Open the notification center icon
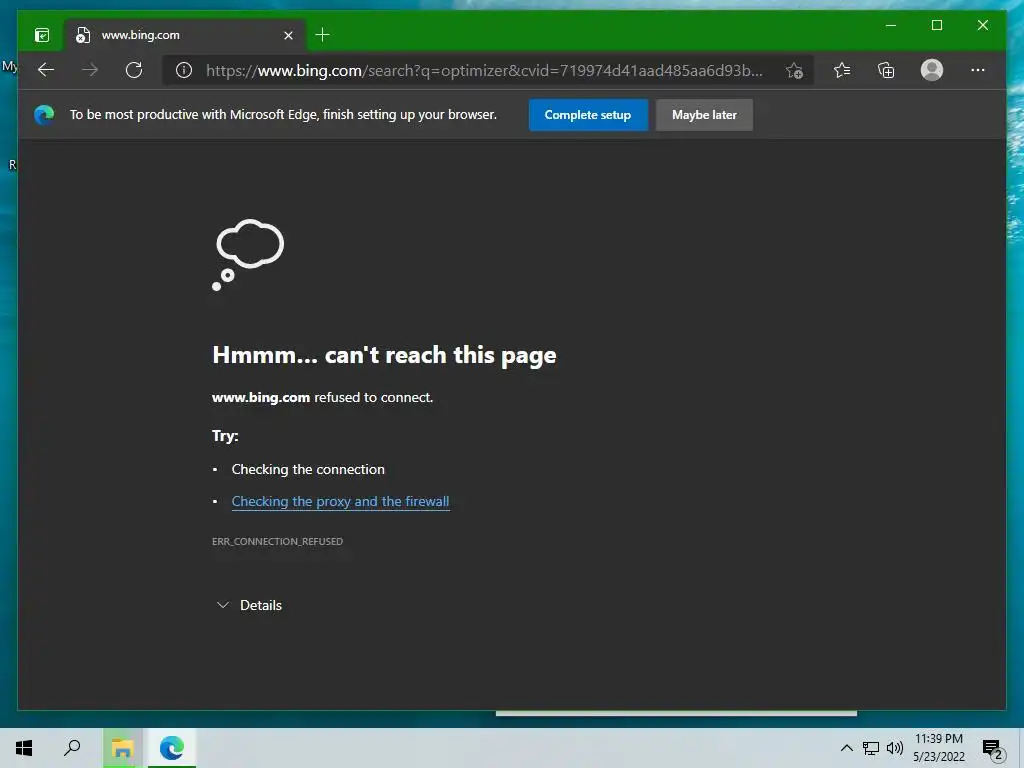This screenshot has height=768, width=1024. click(993, 750)
